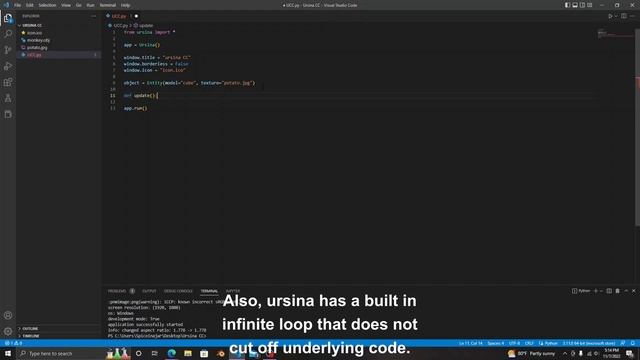Select the Python interpreter version in status bar
This screenshot has width=640, height=360.
(589, 343)
